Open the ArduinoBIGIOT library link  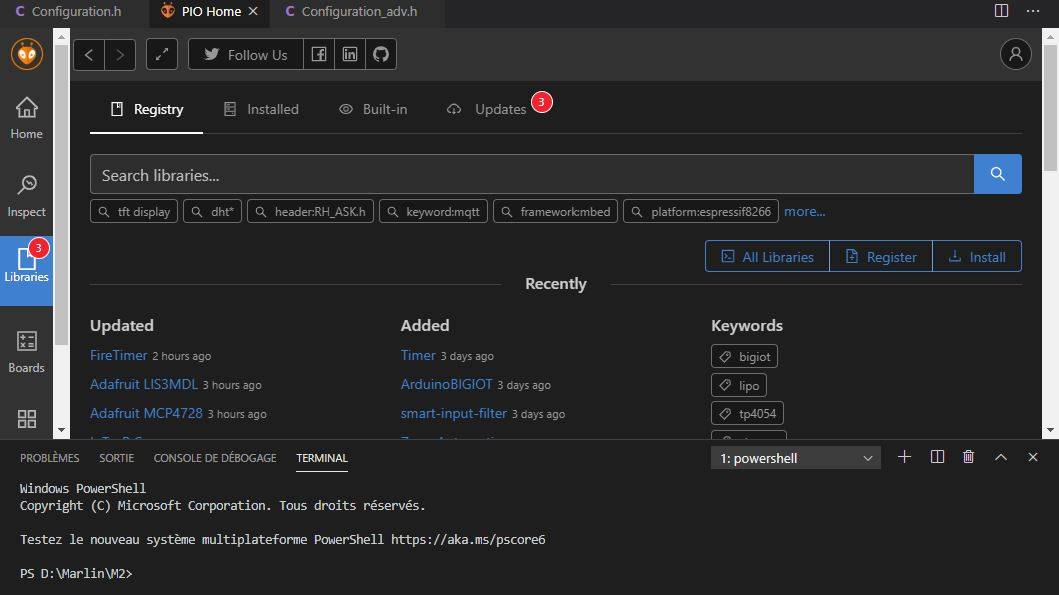[x=446, y=384]
